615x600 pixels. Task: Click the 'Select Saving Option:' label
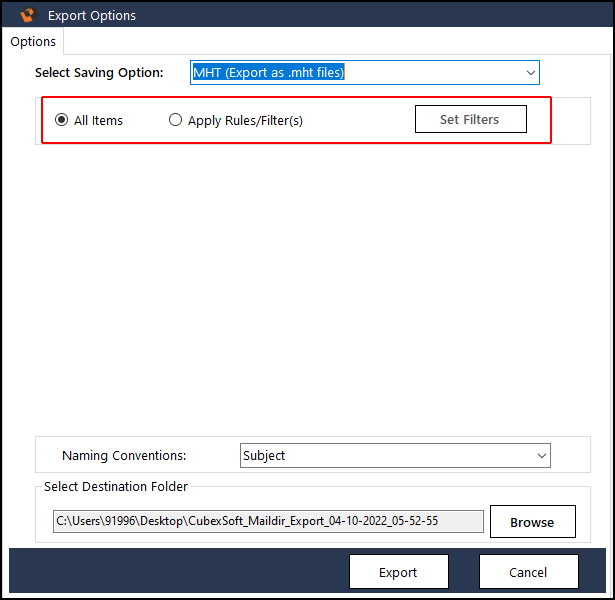(99, 72)
